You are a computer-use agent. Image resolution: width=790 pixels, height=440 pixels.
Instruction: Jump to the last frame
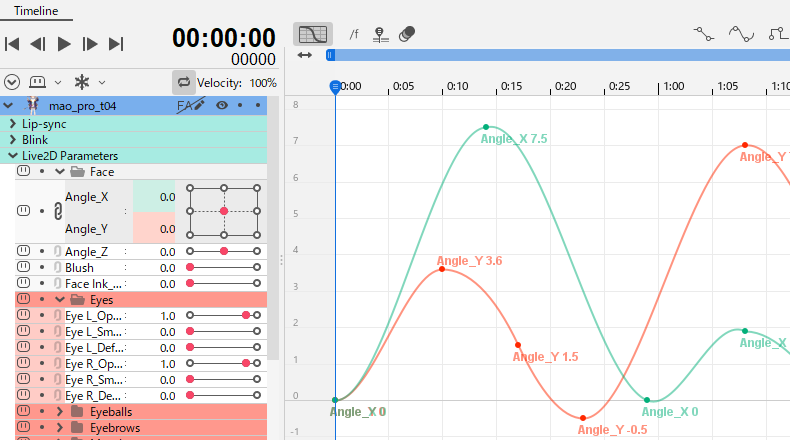[116, 44]
